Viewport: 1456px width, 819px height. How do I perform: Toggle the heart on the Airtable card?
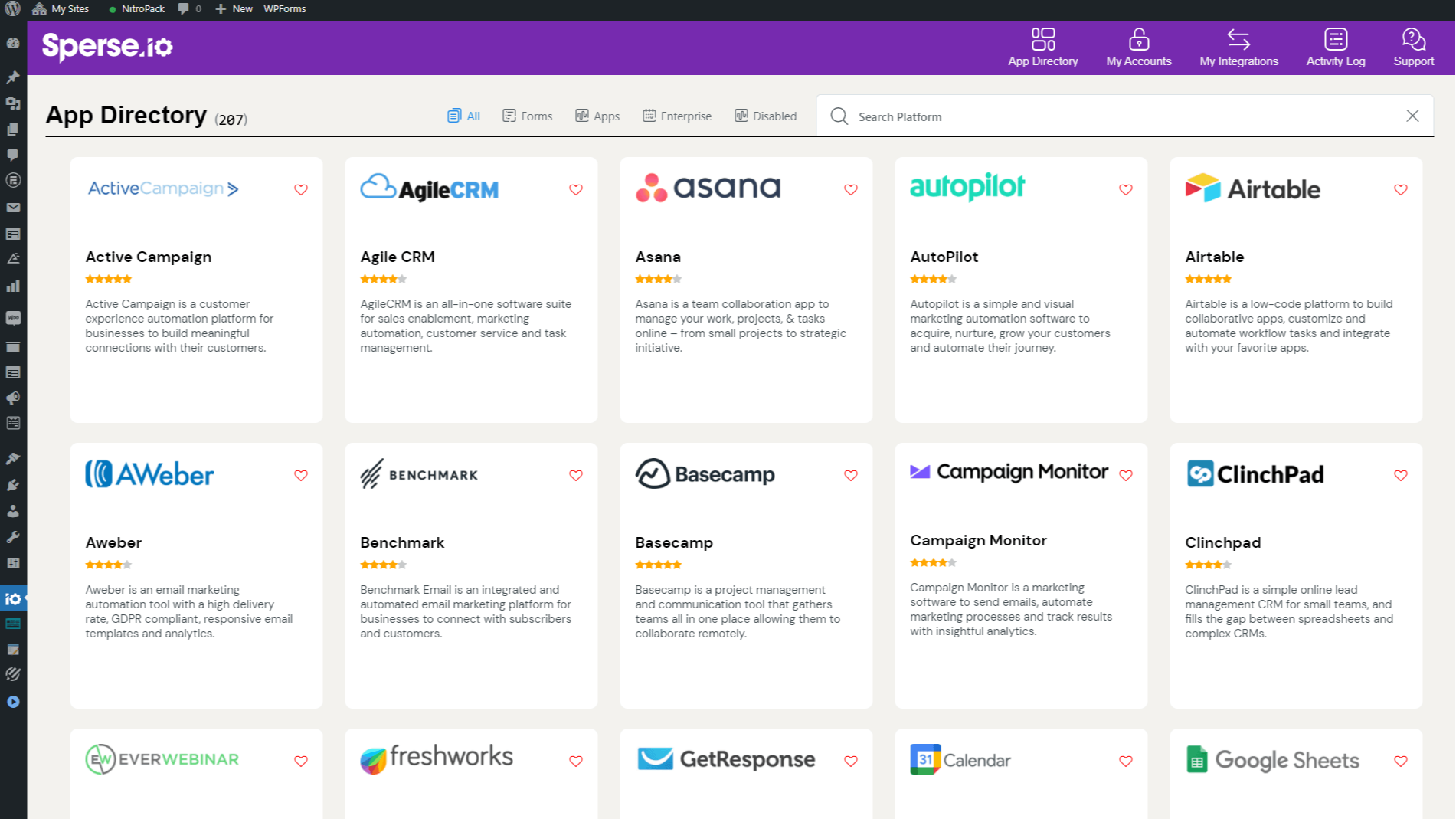click(1401, 189)
